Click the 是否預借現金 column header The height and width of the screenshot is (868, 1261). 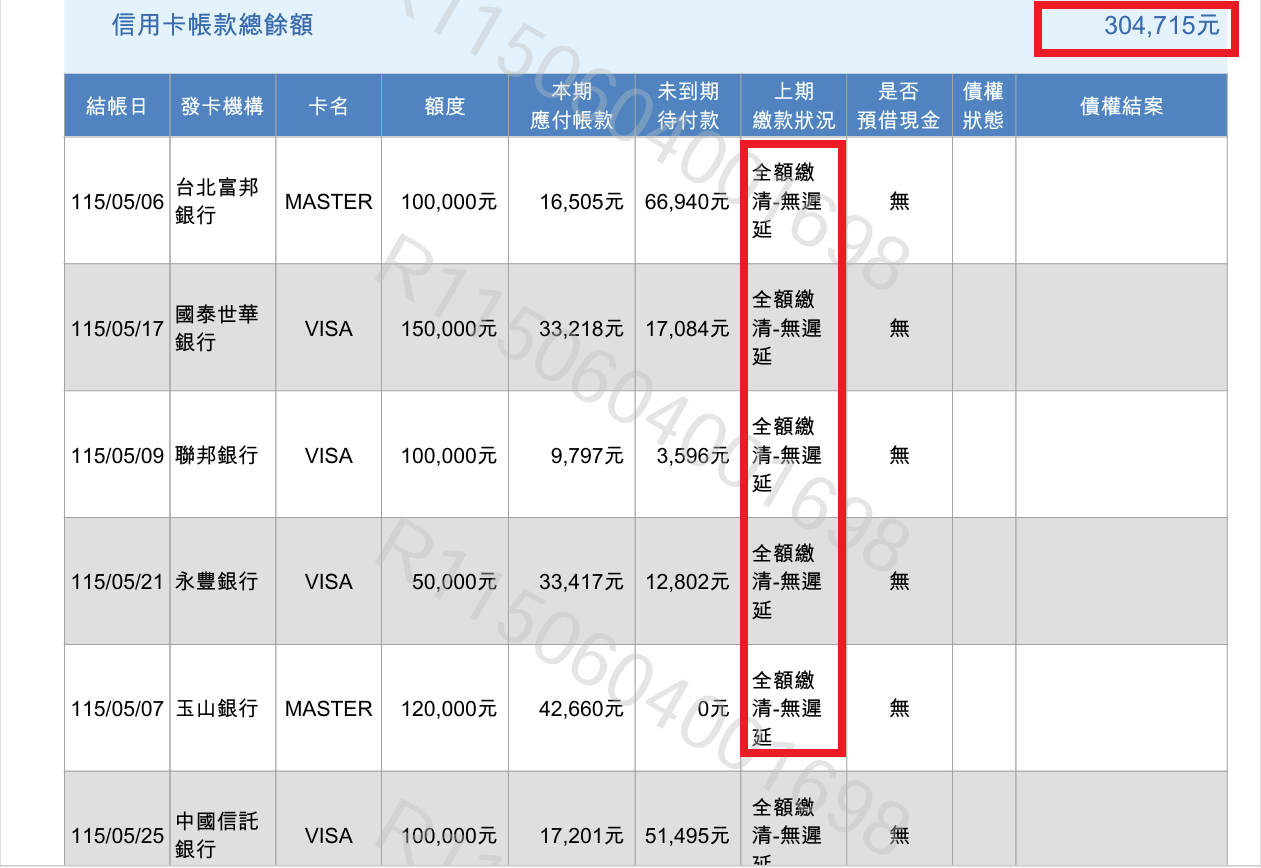(899, 106)
